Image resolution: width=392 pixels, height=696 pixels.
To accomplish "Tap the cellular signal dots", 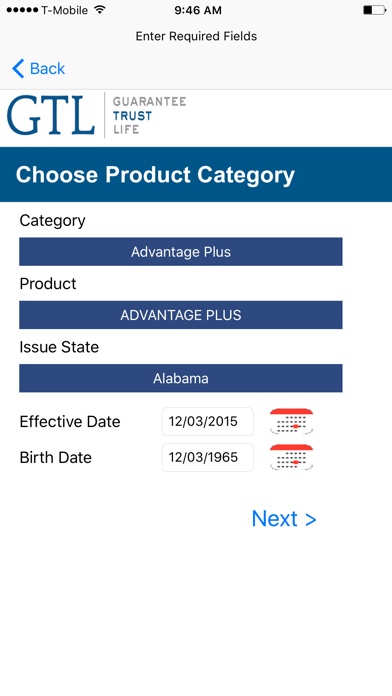I will coord(22,10).
